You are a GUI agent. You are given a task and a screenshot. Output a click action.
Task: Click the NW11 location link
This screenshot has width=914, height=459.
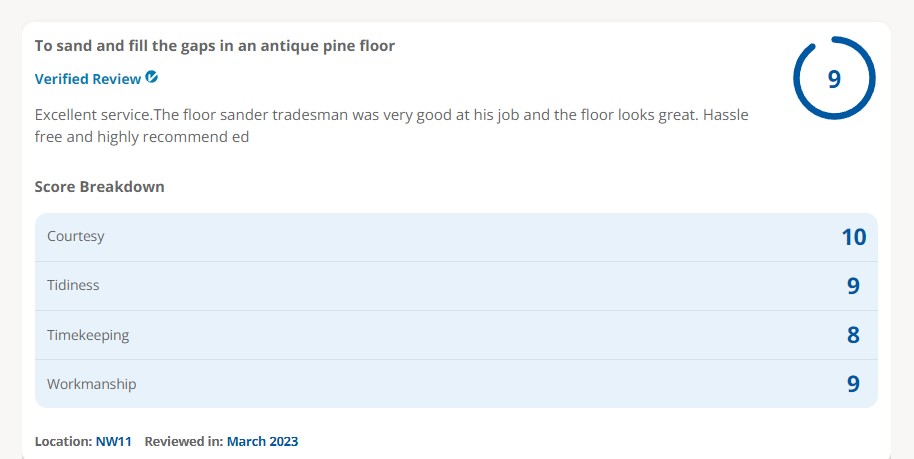tap(113, 441)
